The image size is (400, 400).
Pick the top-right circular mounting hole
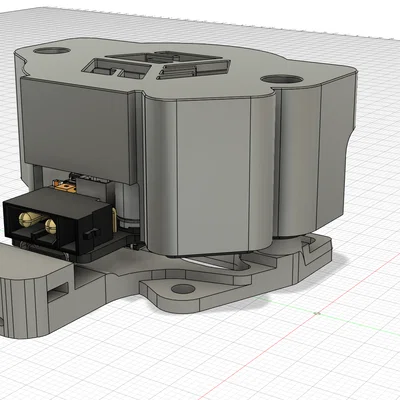click(x=282, y=80)
